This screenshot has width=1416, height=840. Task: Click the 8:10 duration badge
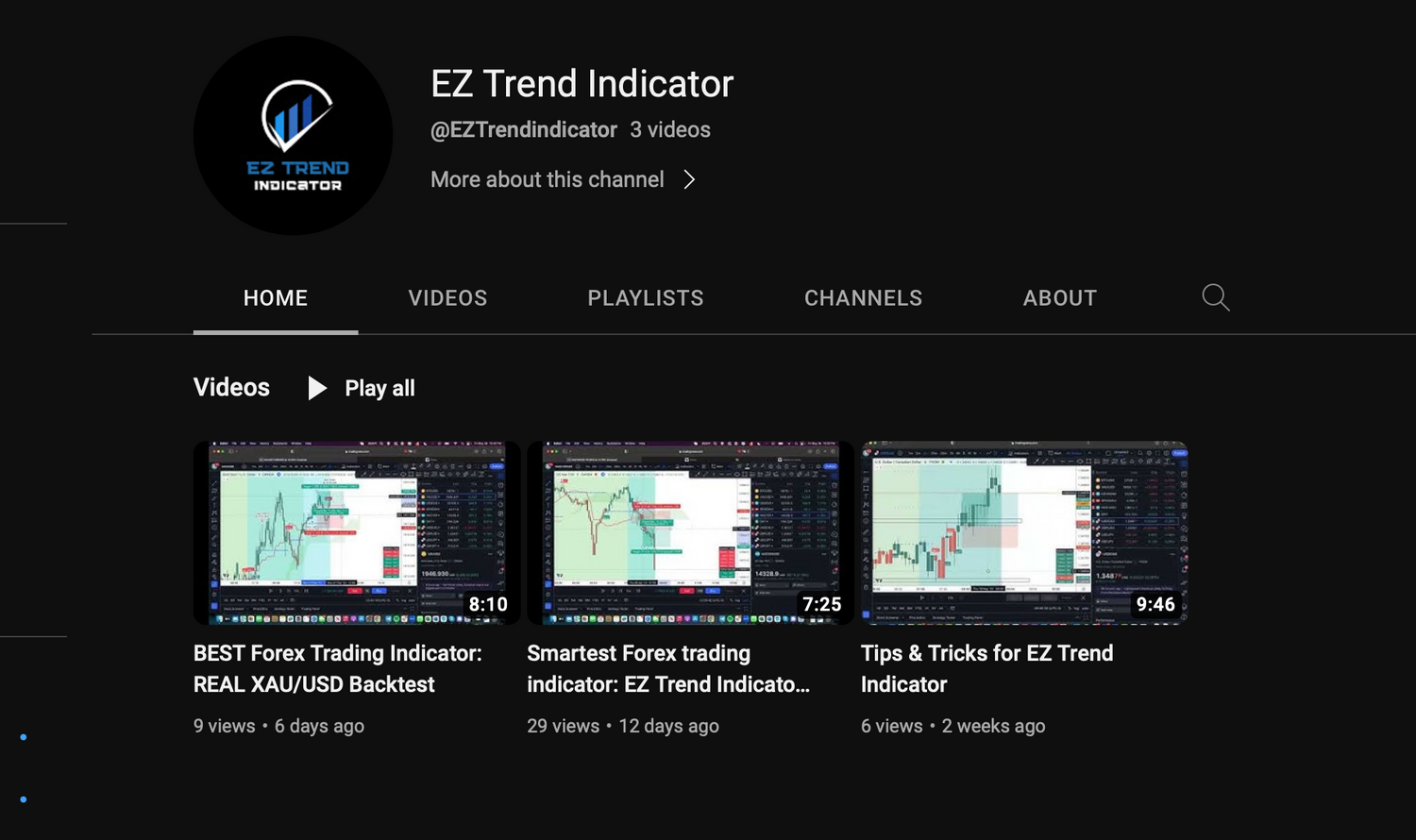tap(488, 604)
